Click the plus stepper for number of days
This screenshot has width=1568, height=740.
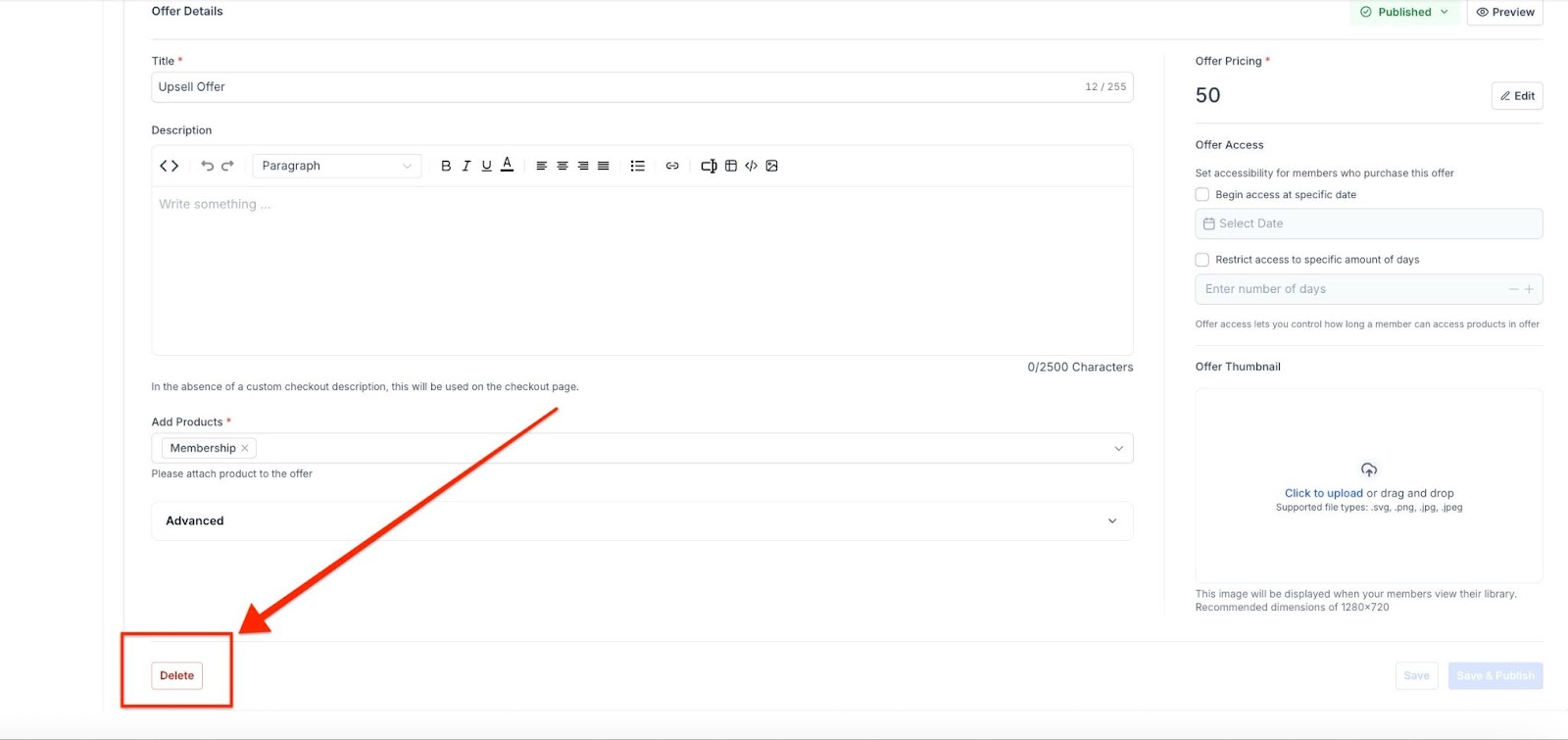point(1529,289)
